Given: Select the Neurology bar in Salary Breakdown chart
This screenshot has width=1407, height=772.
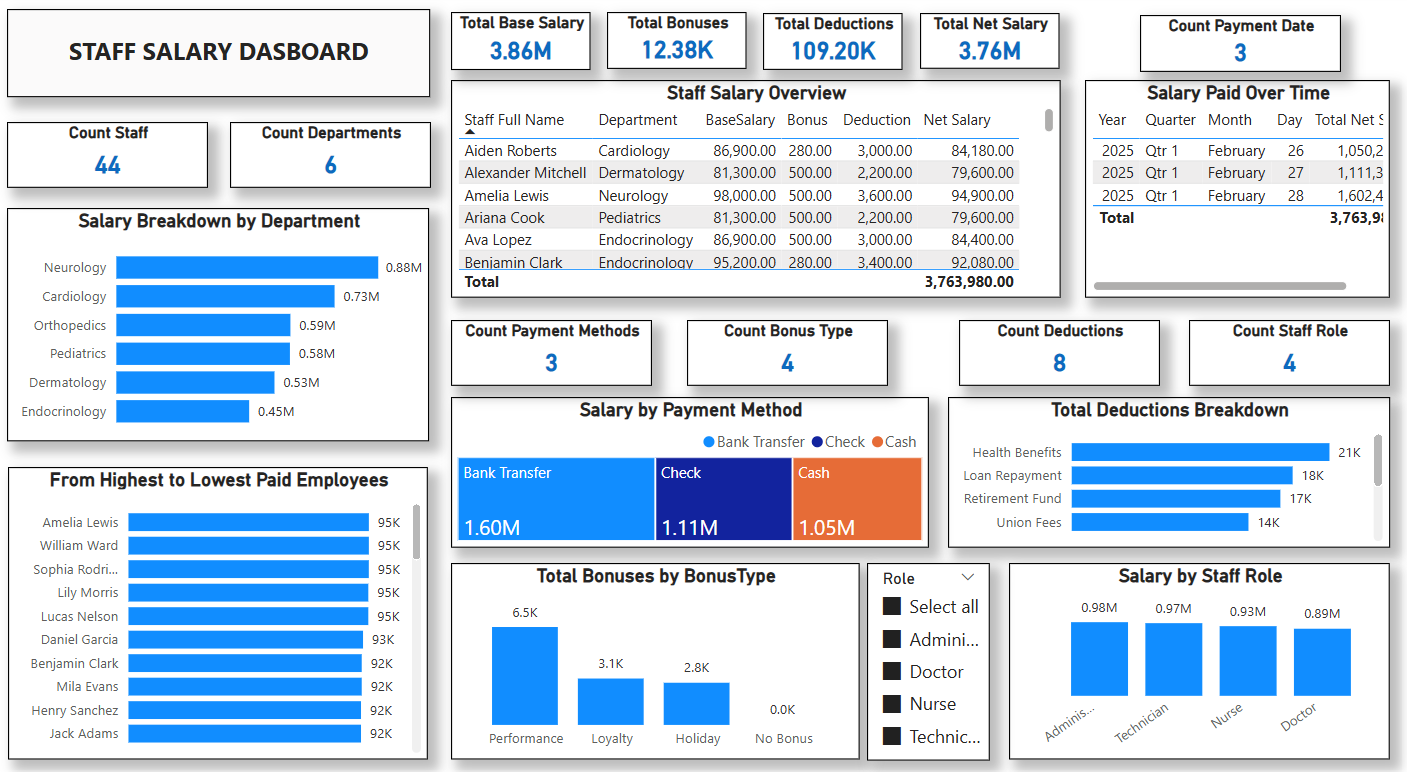Looking at the screenshot, I should [x=245, y=267].
